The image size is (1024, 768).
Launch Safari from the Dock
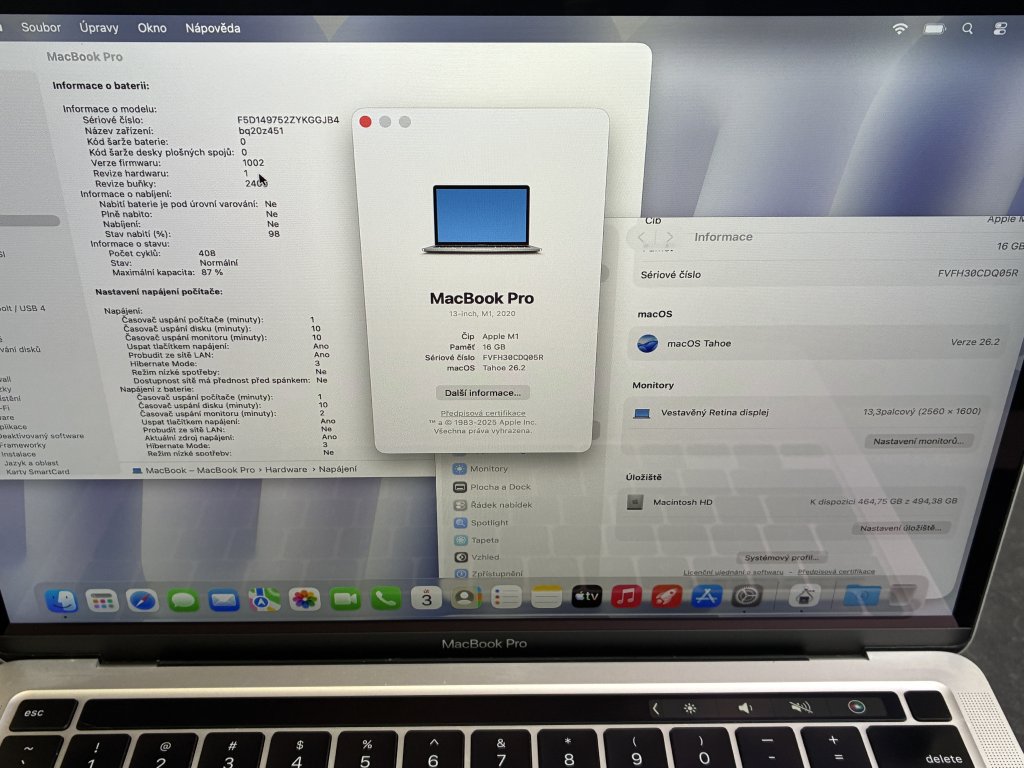point(143,600)
